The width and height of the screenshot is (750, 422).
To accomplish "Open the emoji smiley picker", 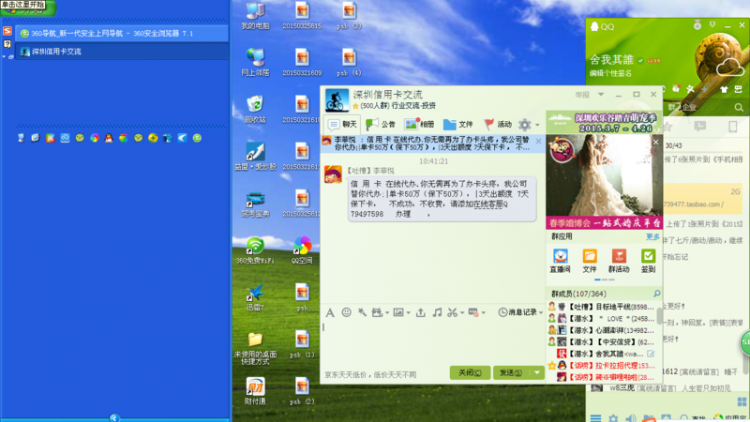I will [x=346, y=312].
